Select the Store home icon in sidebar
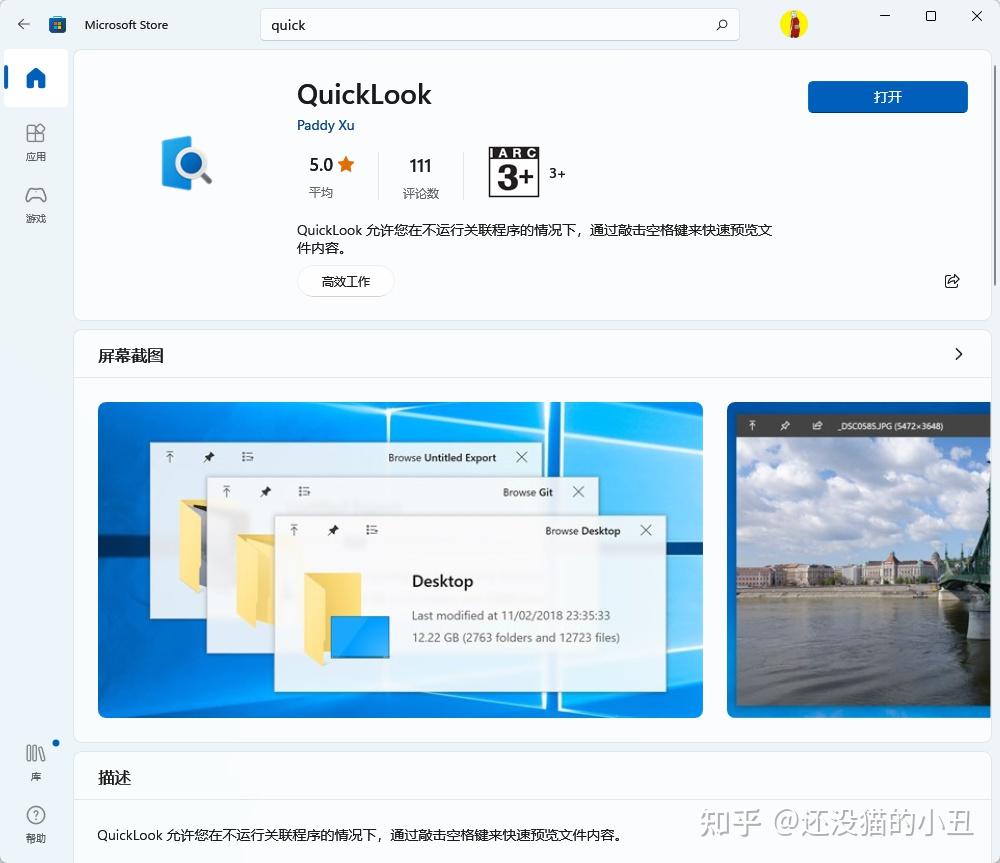The height and width of the screenshot is (863, 1000). click(35, 78)
